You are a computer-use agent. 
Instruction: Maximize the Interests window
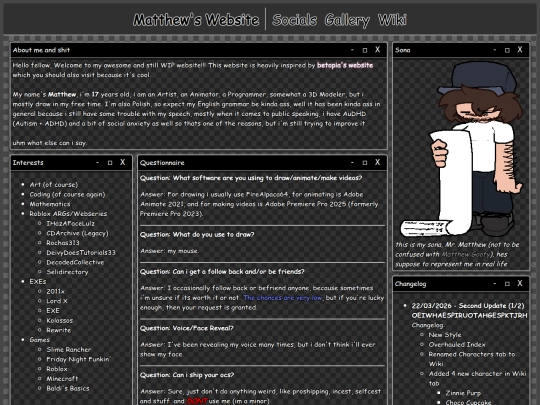point(110,163)
